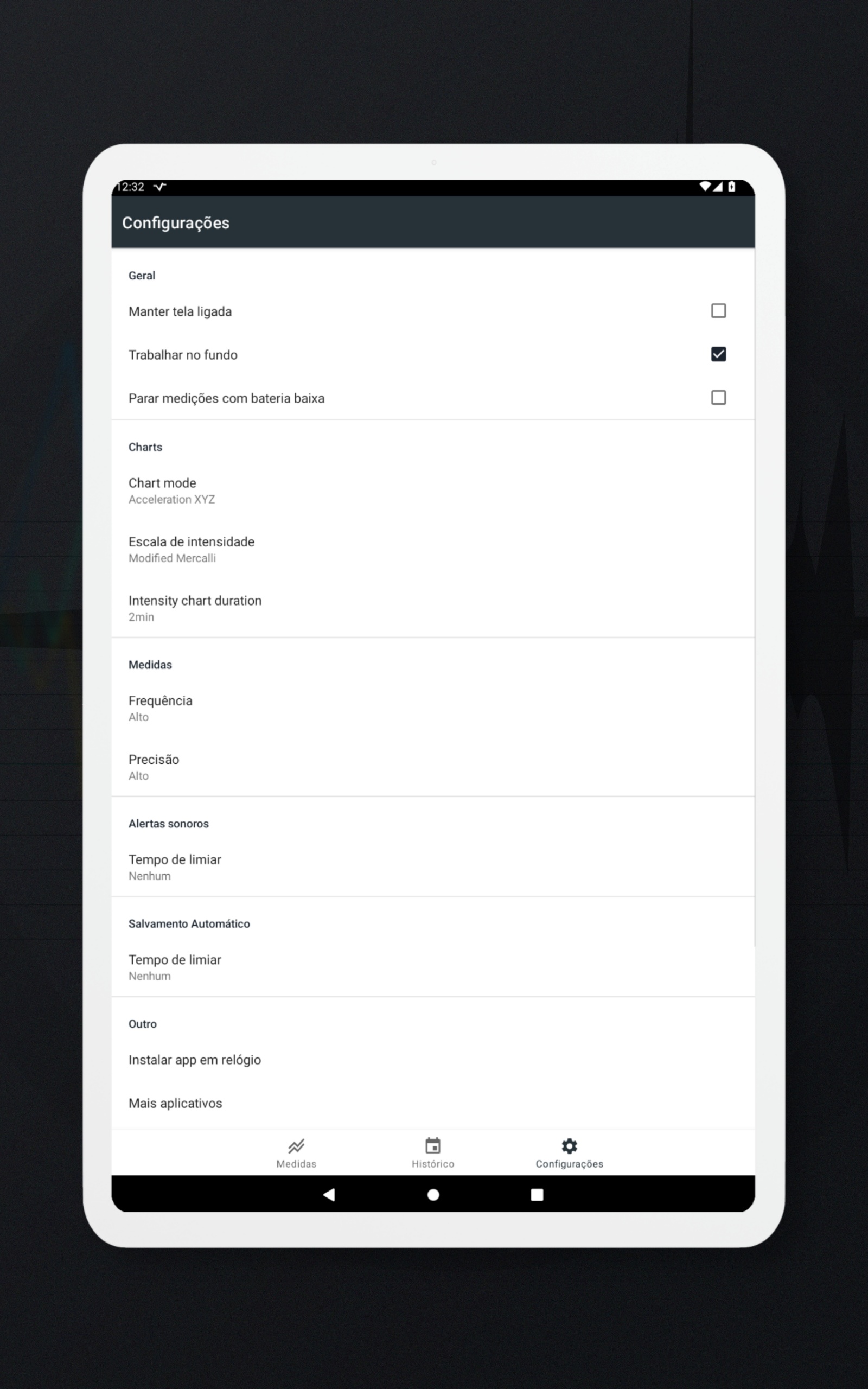Tap the seismograph status bar icon

pos(159,187)
